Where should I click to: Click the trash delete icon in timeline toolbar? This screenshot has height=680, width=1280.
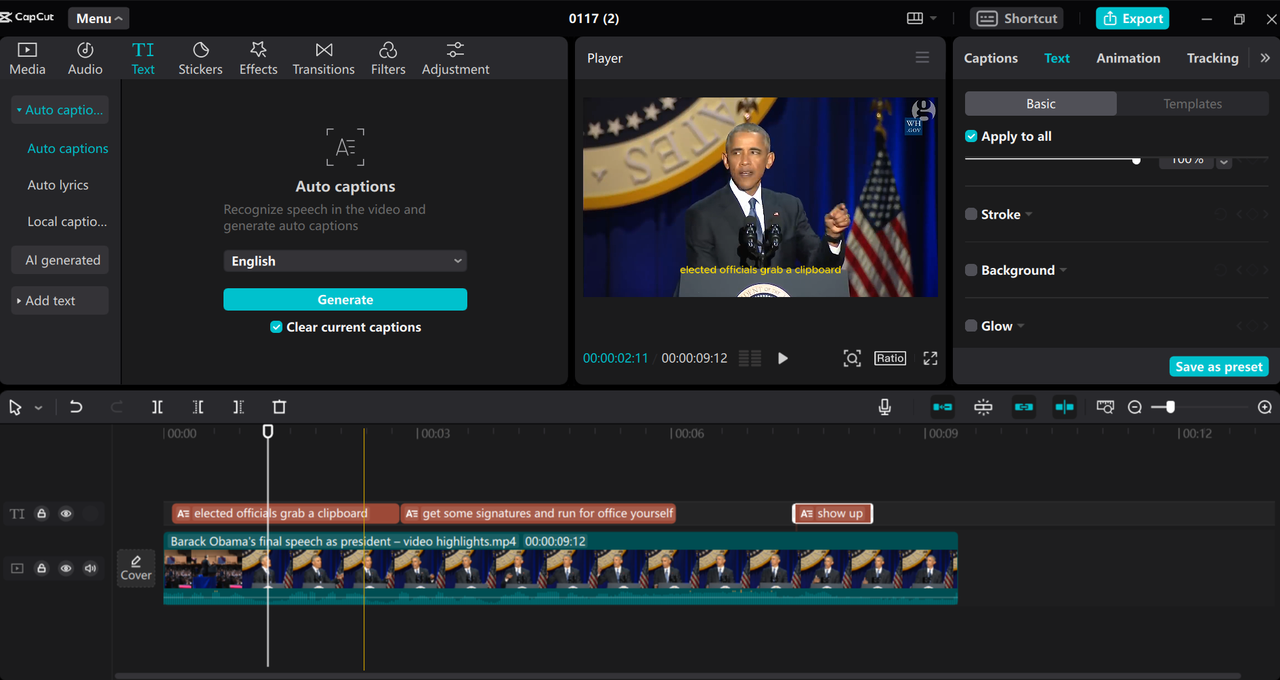279,407
